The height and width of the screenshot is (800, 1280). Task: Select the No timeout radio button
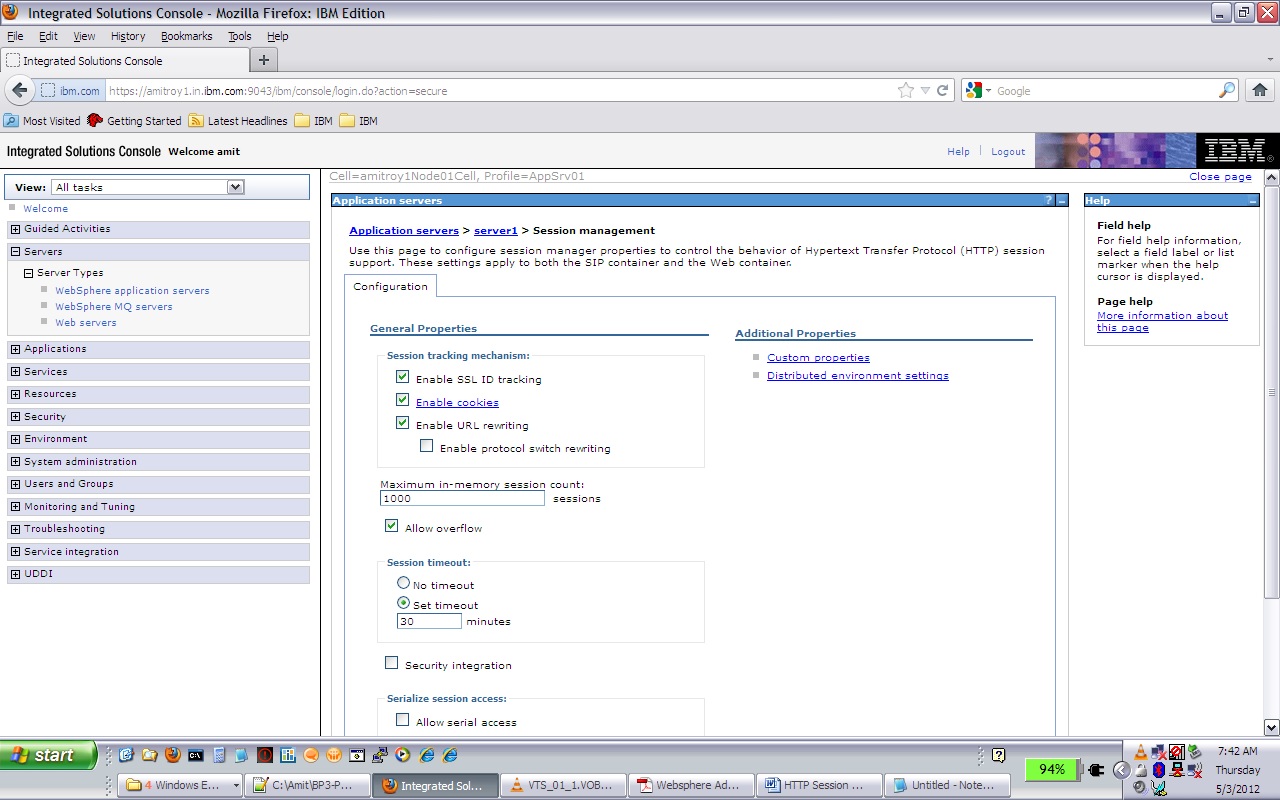[403, 582]
